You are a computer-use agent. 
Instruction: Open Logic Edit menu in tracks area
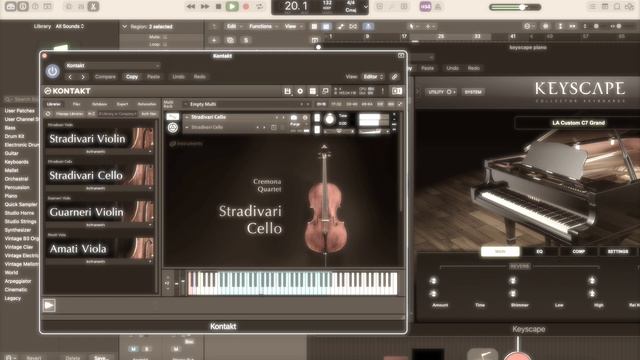point(233,27)
